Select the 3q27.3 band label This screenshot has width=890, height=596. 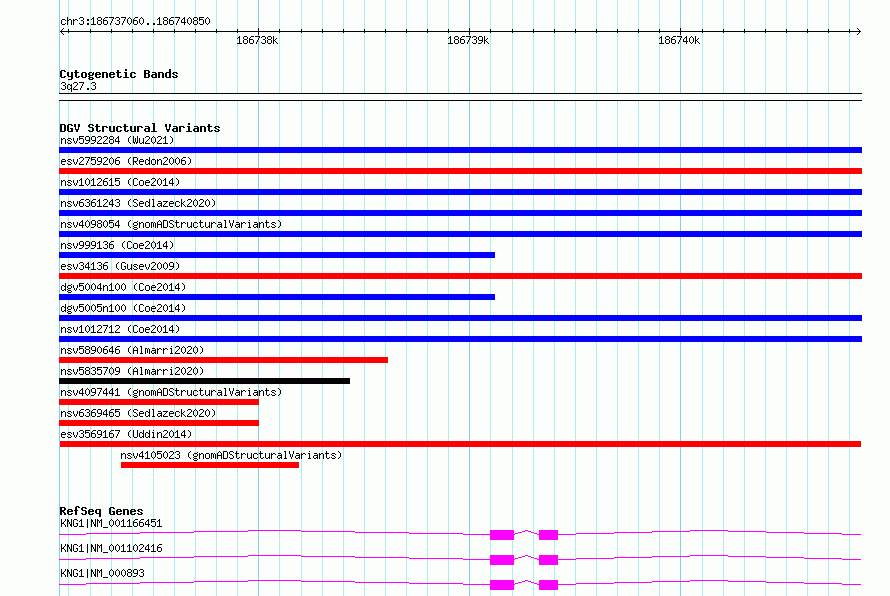point(78,86)
